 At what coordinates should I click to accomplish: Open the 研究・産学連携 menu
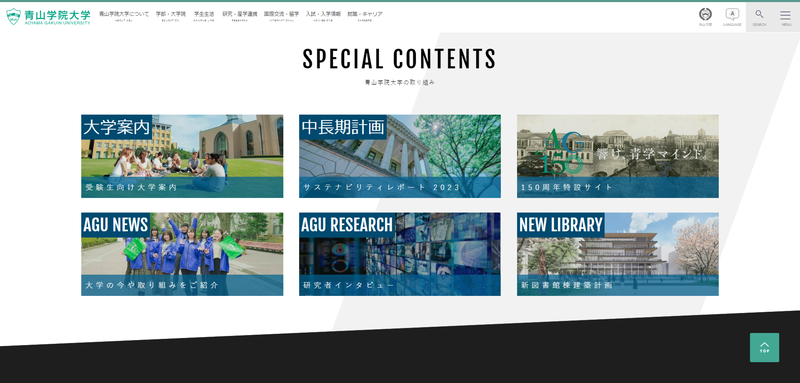click(240, 16)
